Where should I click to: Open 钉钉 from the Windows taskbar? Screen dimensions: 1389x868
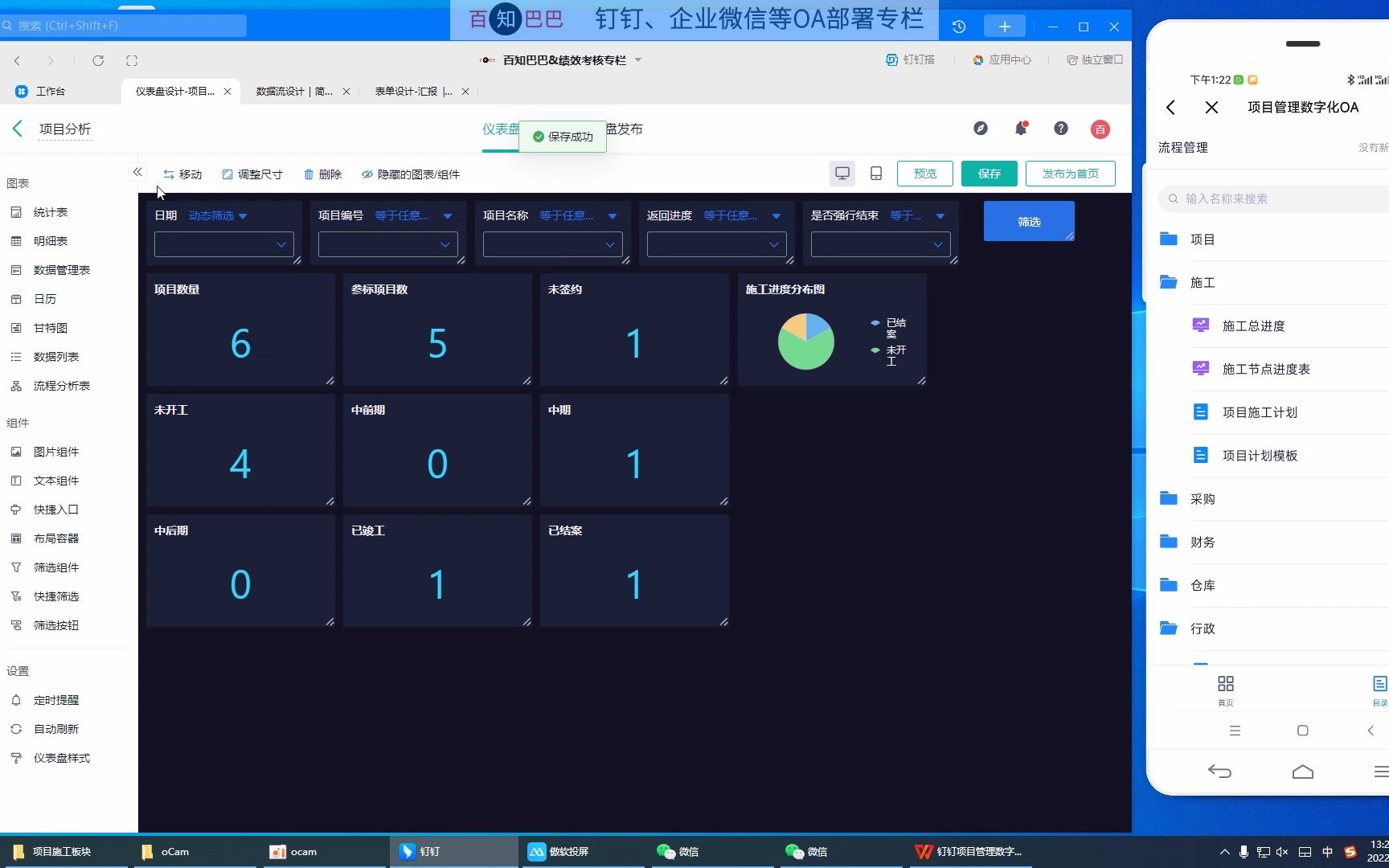(454, 852)
